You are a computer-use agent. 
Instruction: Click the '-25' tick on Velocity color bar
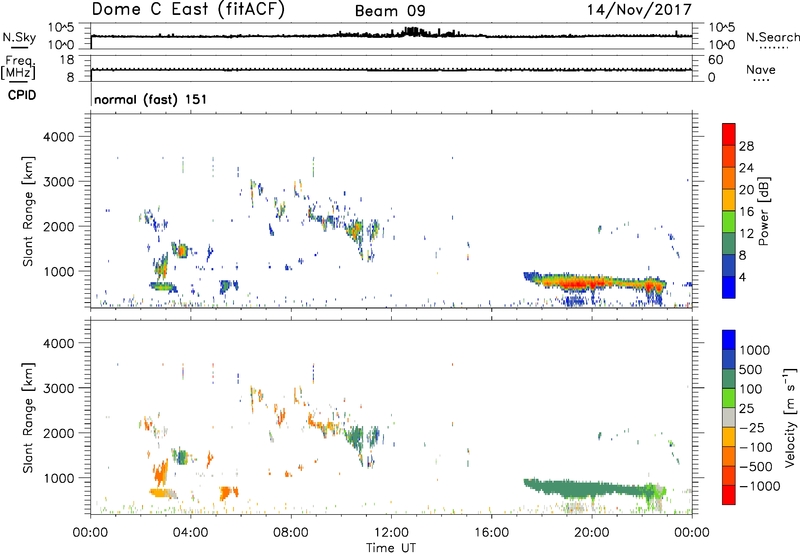click(752, 427)
